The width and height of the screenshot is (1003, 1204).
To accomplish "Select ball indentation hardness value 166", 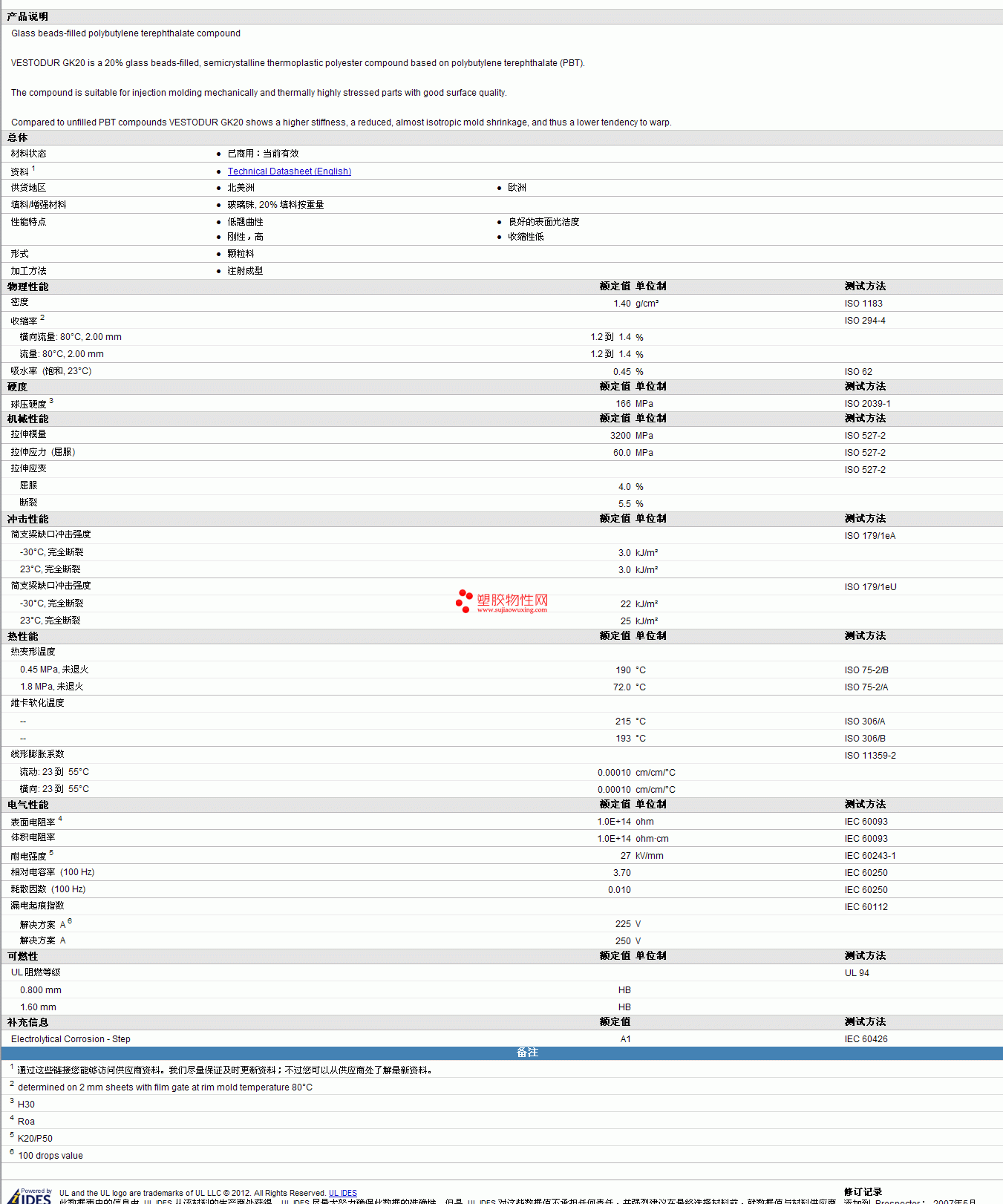I will pos(624,404).
